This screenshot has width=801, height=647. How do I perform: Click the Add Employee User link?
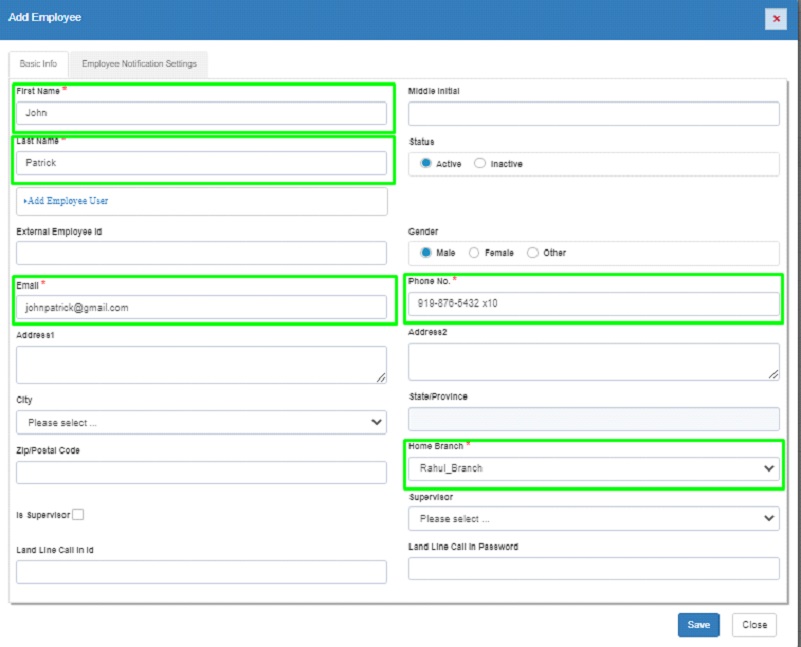[x=67, y=201]
